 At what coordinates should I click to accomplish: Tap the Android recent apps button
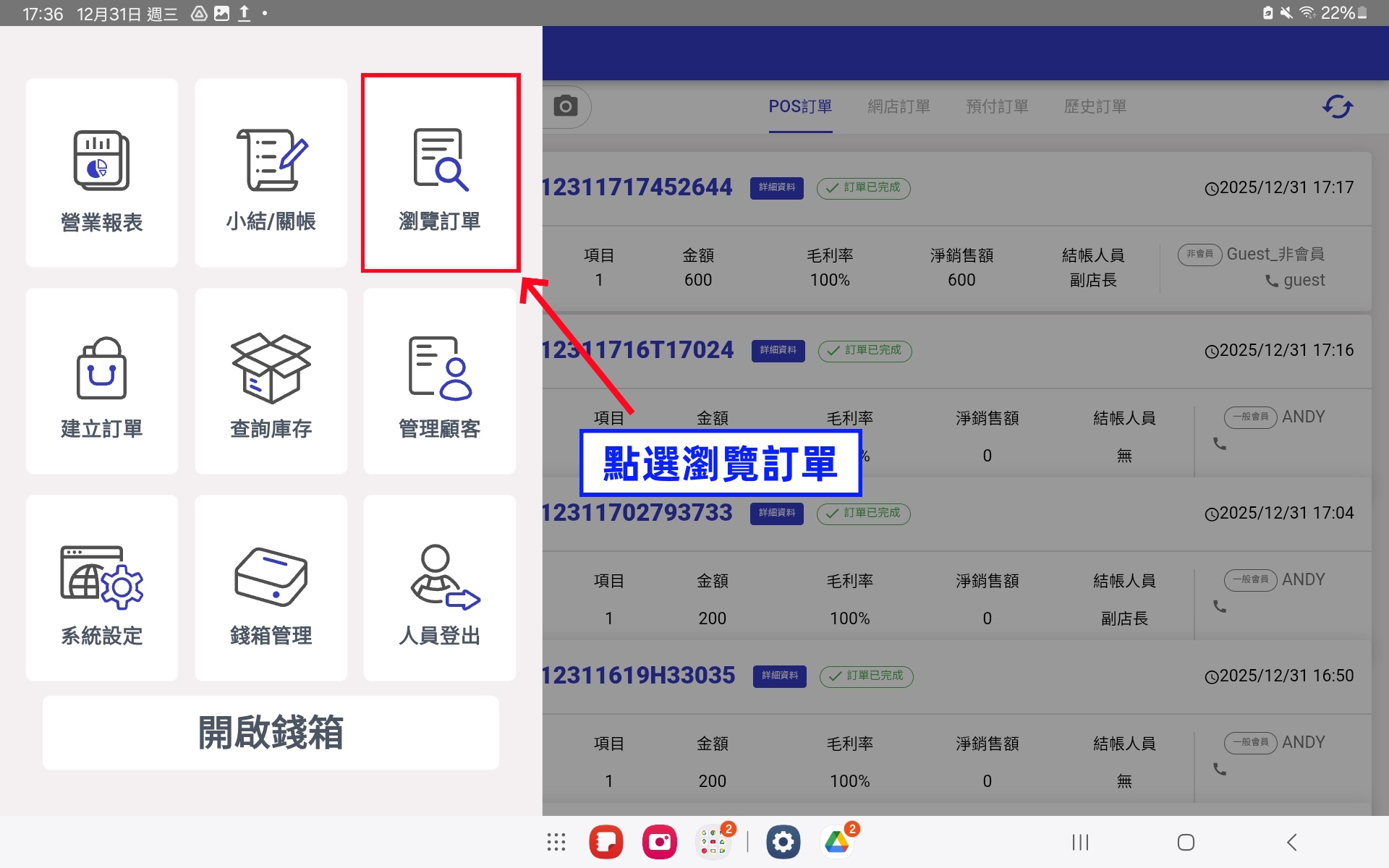(1080, 842)
